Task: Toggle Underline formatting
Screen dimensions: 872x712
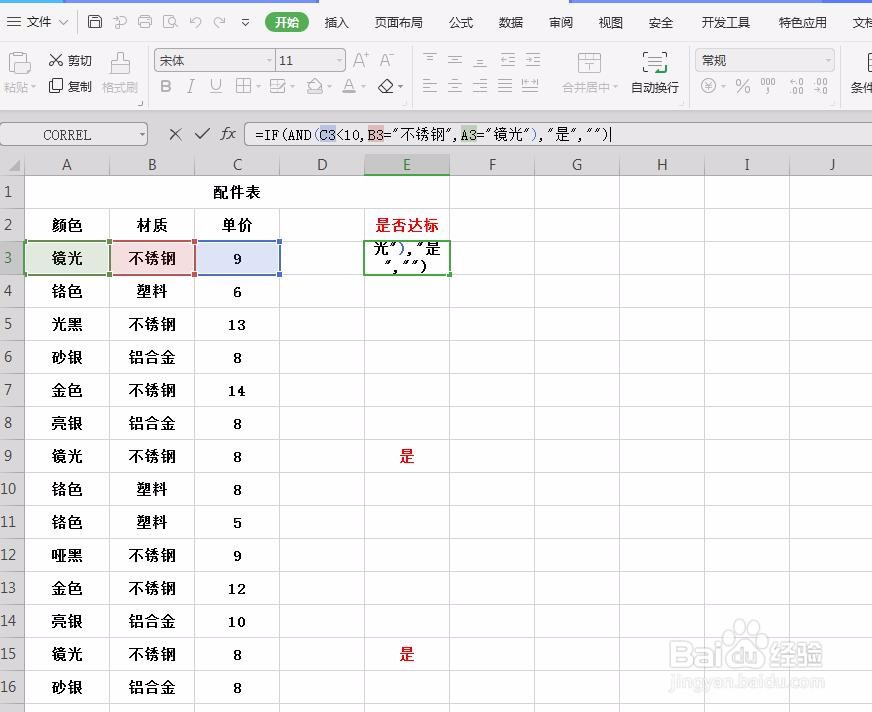Action: pyautogui.click(x=214, y=87)
